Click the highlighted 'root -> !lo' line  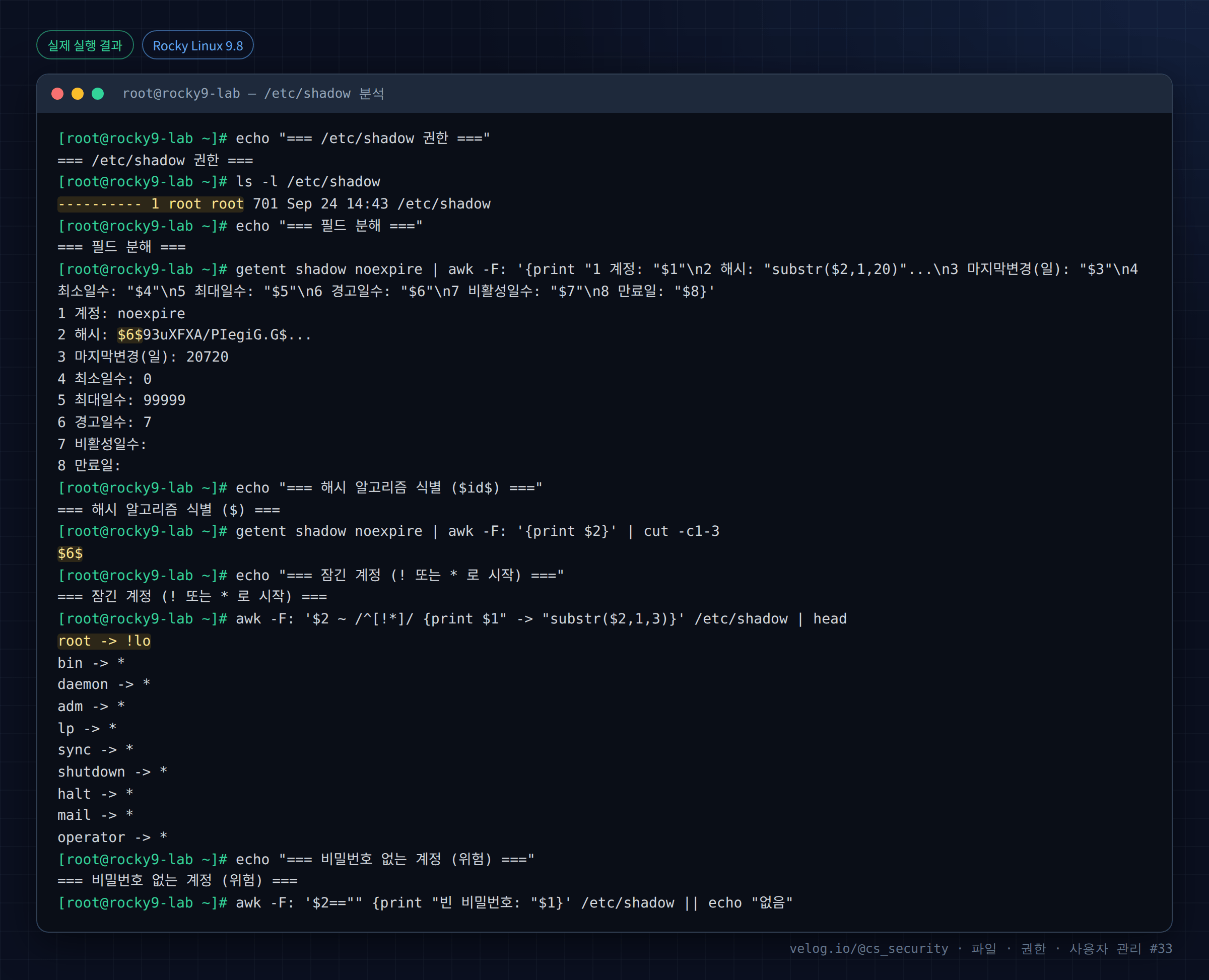coord(104,641)
